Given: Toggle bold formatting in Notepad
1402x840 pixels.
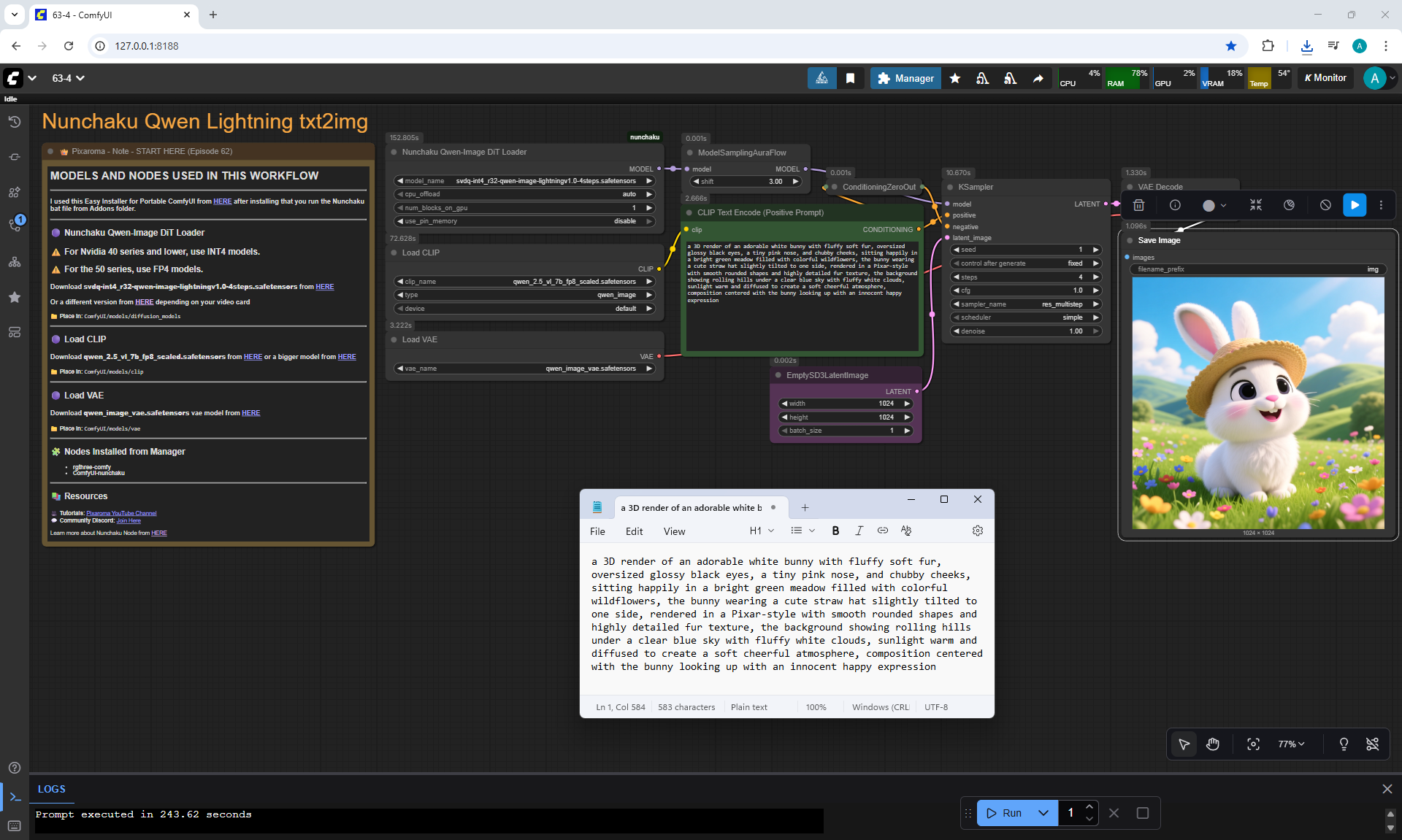Looking at the screenshot, I should point(835,531).
